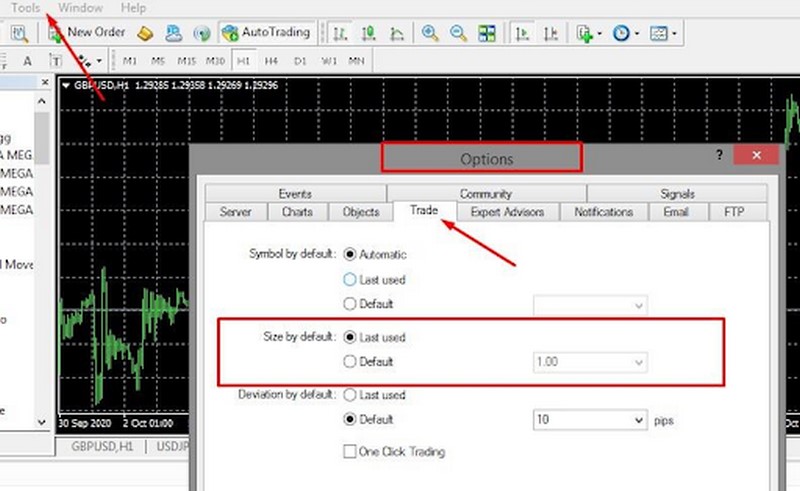
Task: Click the periods clock icon
Action: tap(621, 34)
